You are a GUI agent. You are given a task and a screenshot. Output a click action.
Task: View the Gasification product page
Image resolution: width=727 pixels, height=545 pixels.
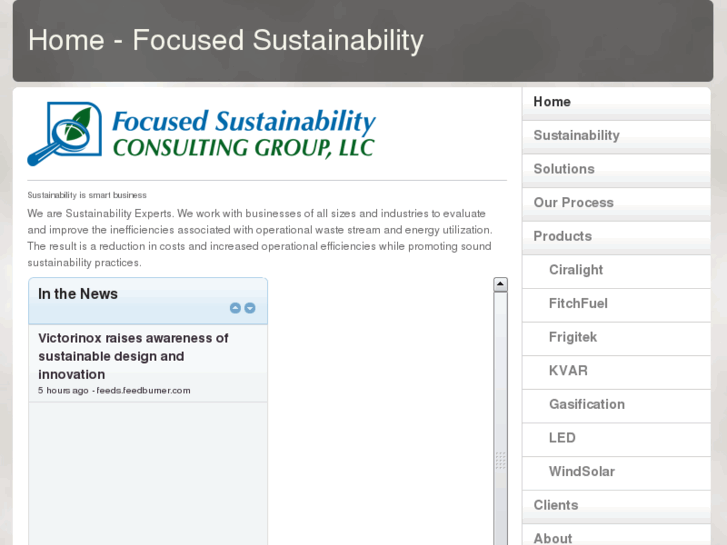pos(587,405)
